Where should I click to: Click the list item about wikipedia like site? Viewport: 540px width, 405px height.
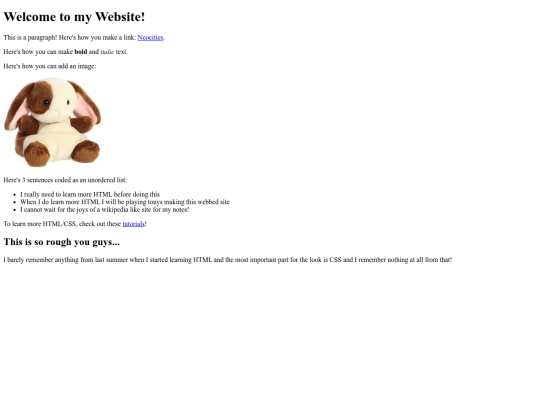(x=104, y=209)
